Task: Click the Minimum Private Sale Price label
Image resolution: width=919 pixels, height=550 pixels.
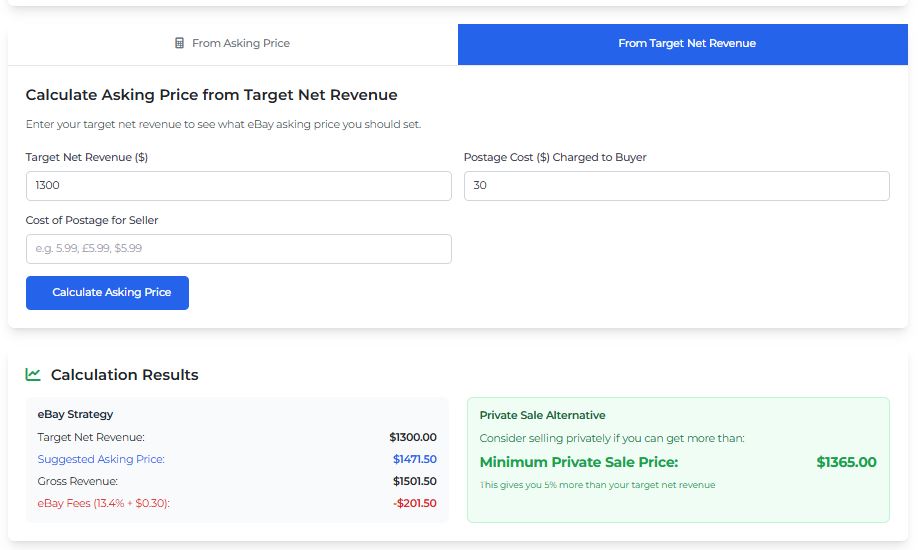Action: point(579,462)
